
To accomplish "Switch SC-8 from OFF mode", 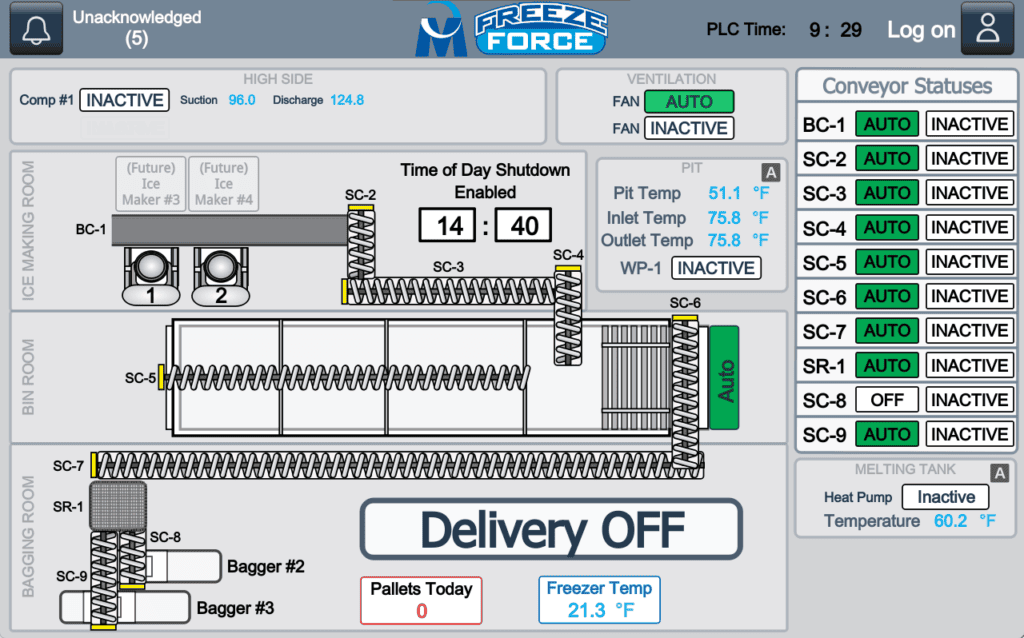I will (887, 400).
